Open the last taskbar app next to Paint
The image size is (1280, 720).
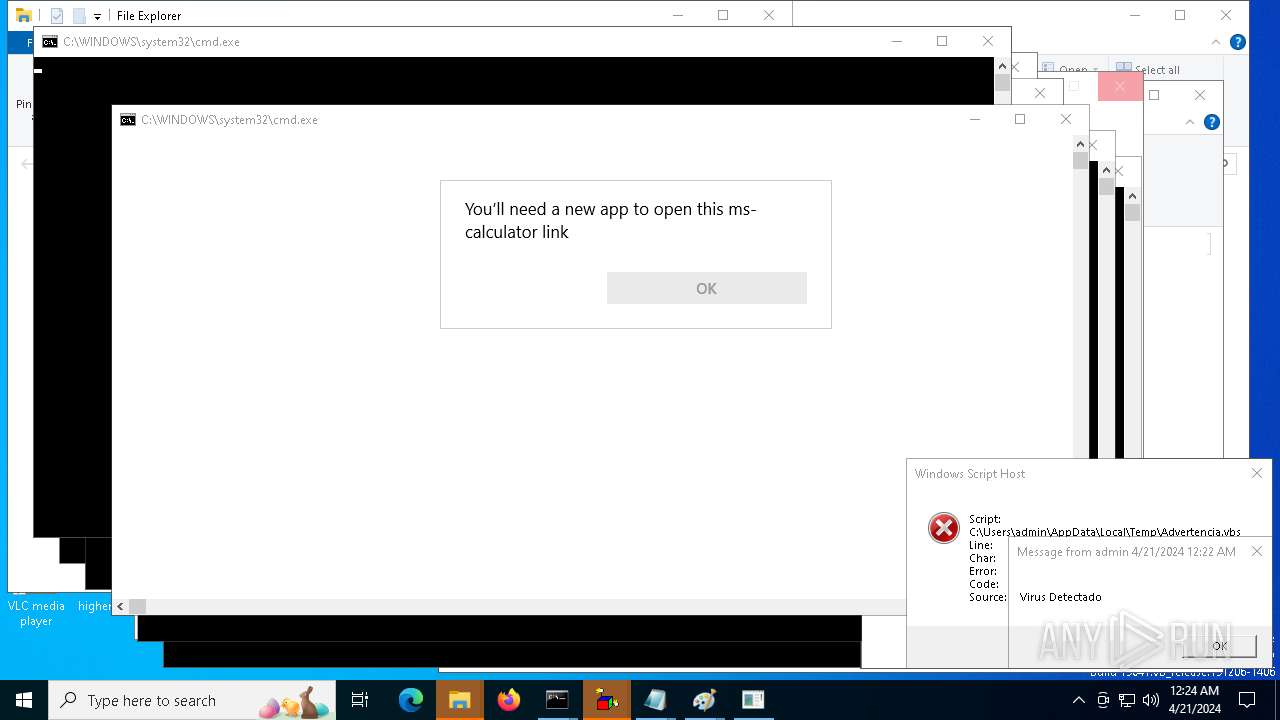coord(753,700)
